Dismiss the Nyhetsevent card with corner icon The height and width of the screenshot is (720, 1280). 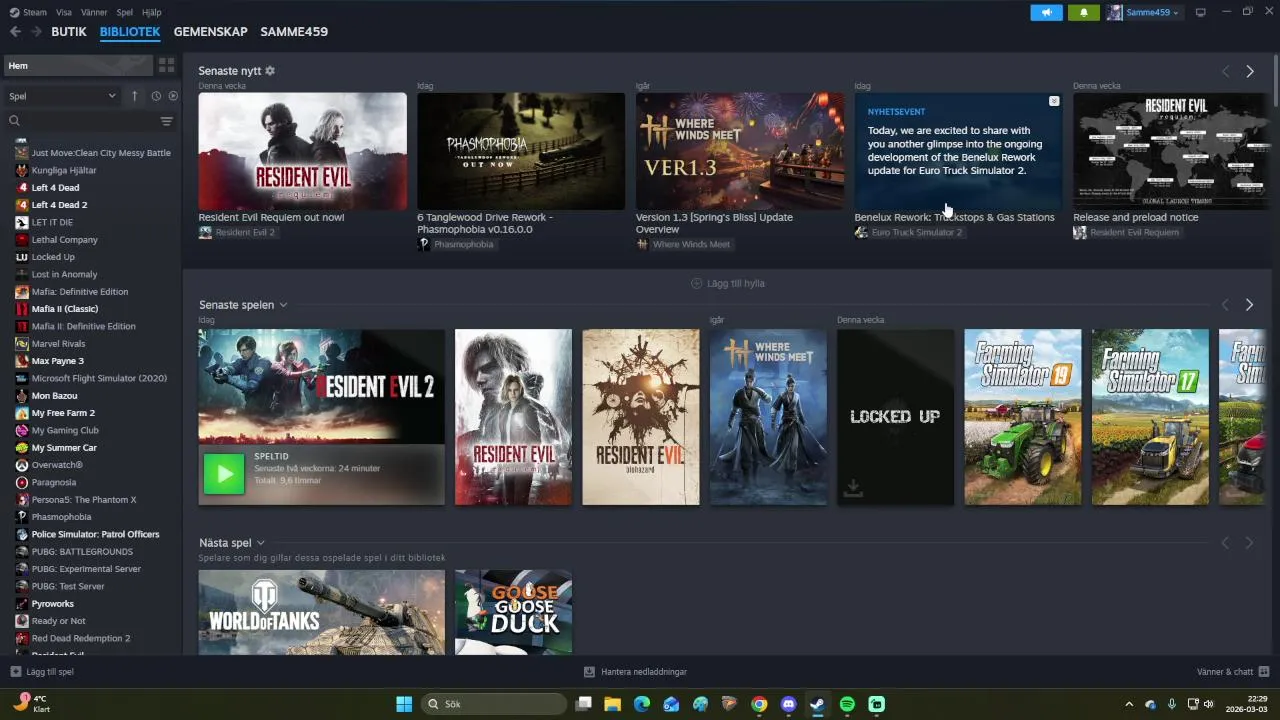tap(1054, 101)
